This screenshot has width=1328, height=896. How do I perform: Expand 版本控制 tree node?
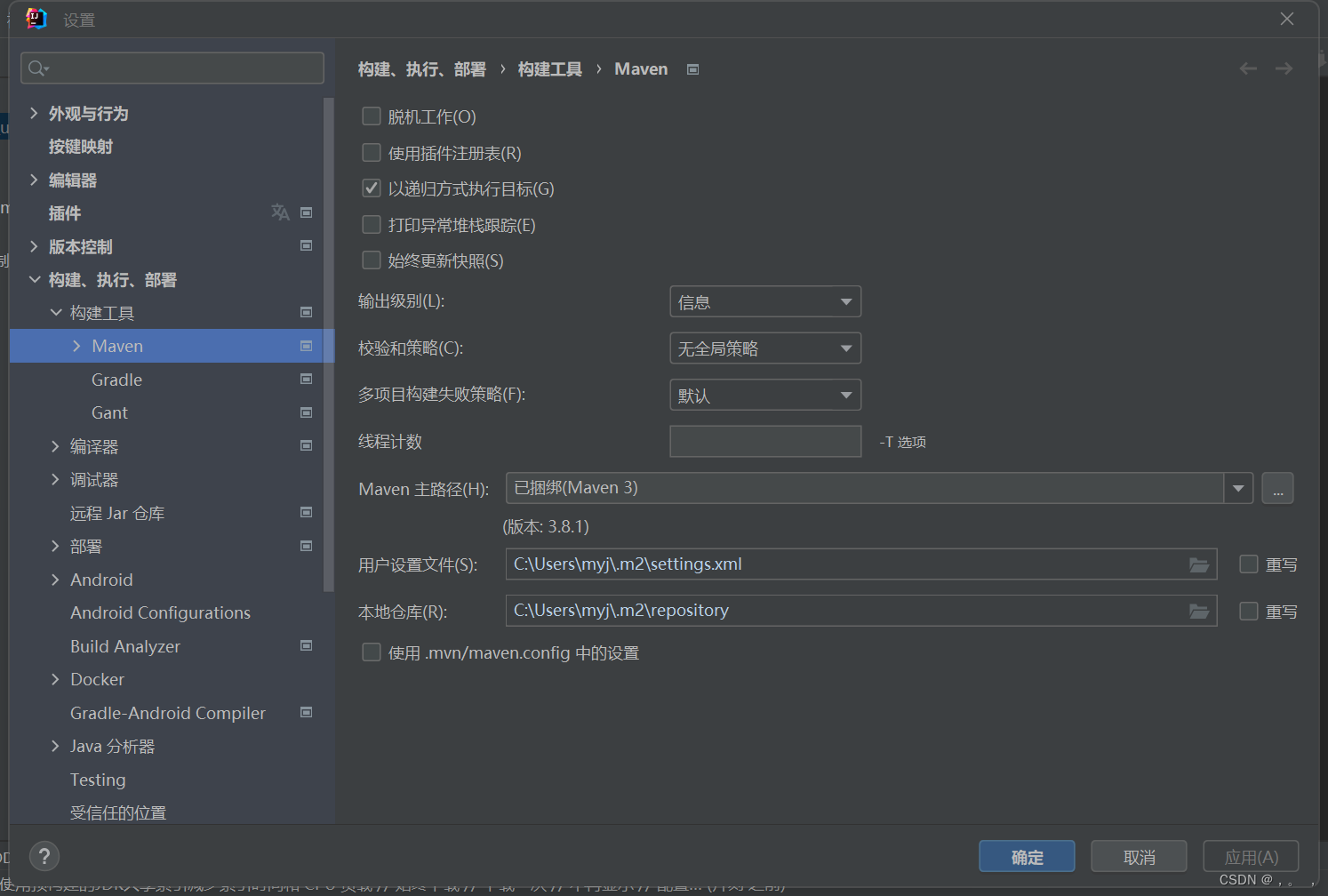click(x=34, y=246)
